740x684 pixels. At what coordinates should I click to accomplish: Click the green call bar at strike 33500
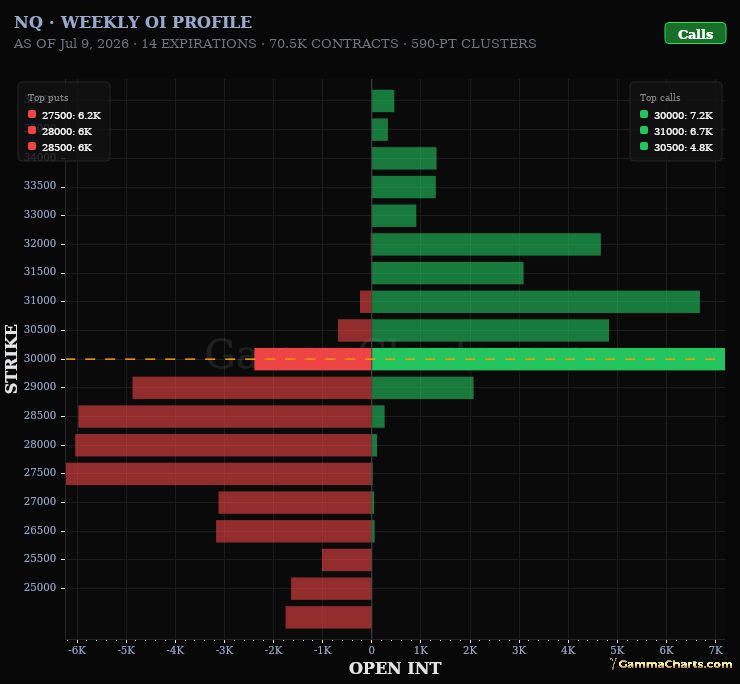coord(404,187)
